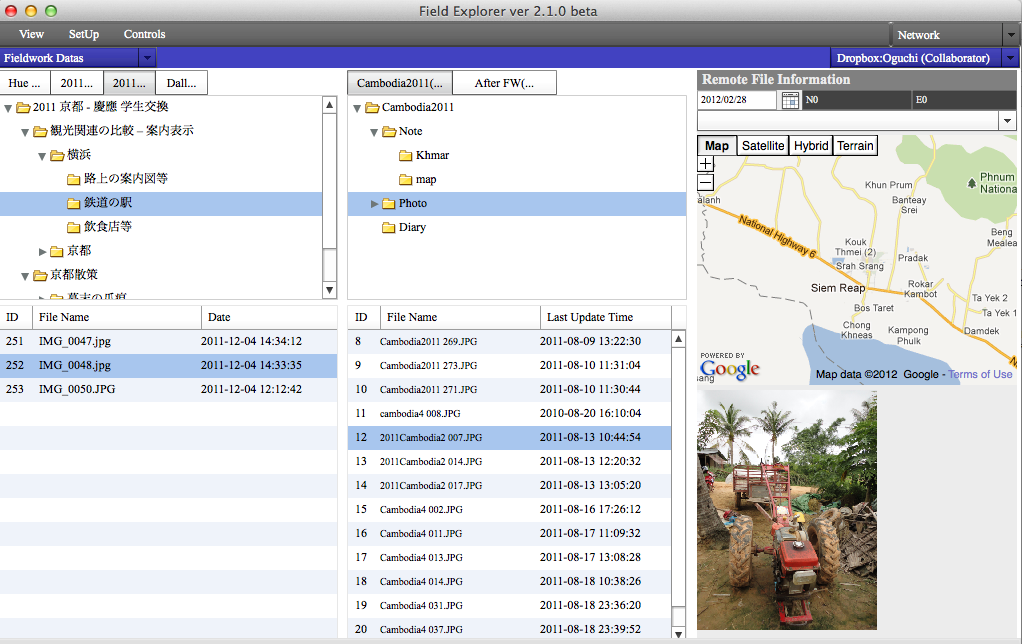Open the Fieldwork Datas dropdown
The image size is (1022, 644).
pos(147,59)
